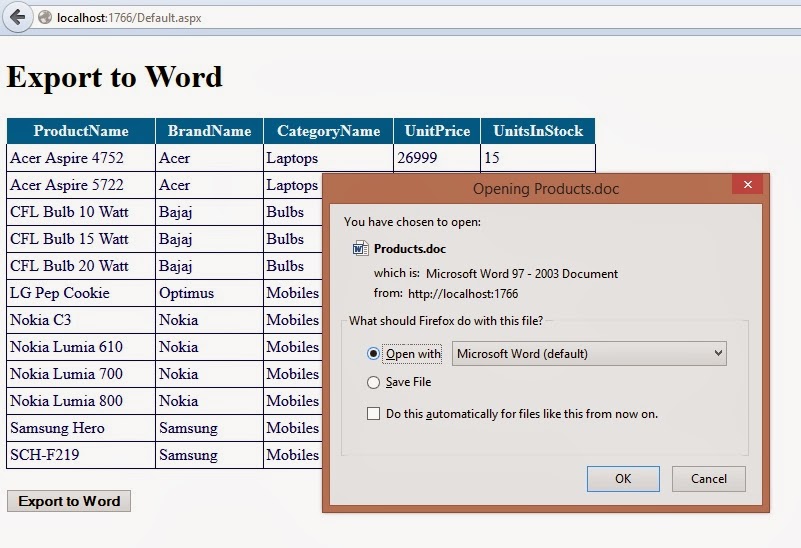
Task: Go back with the browser back arrow
Action: (18, 17)
